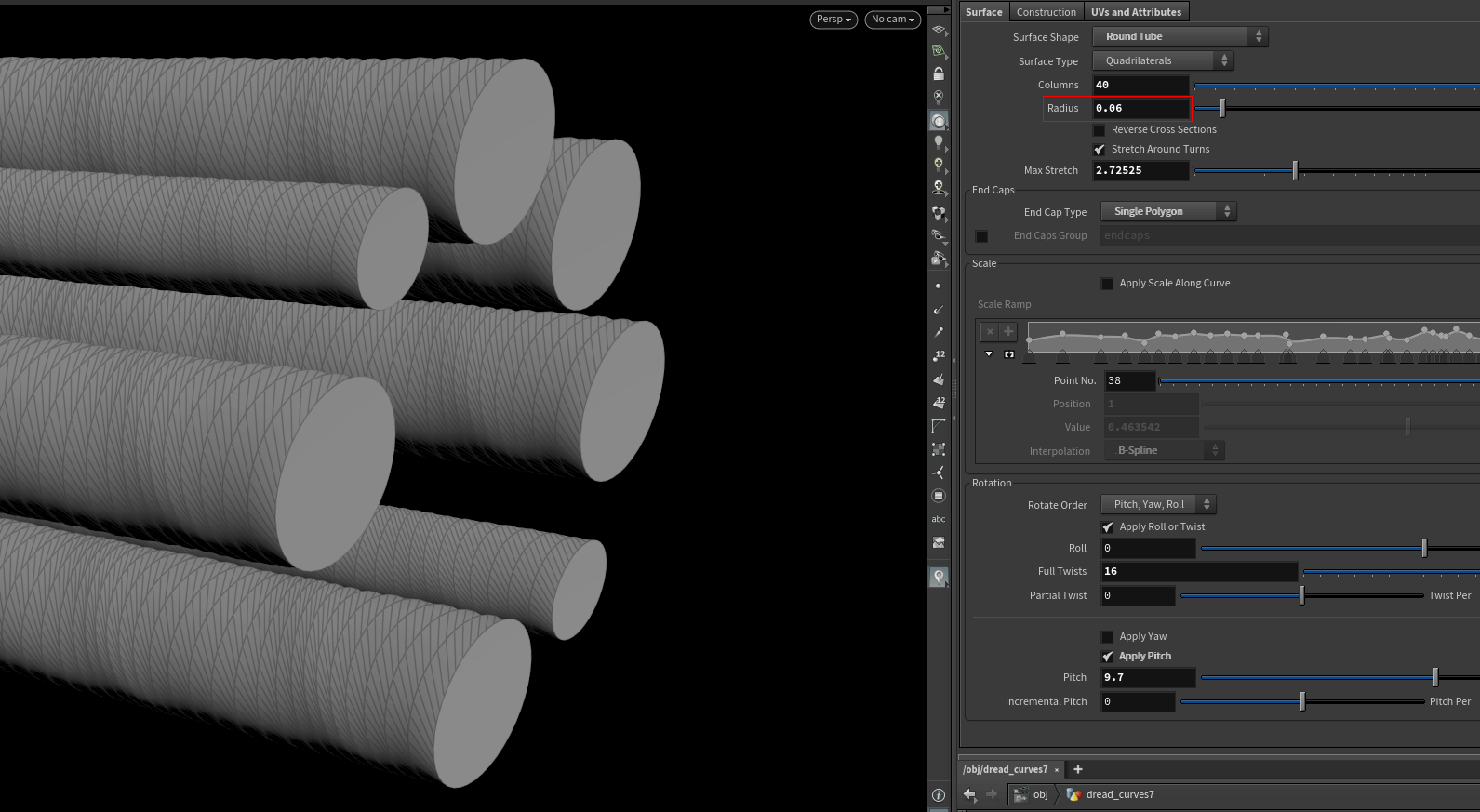This screenshot has height=812, width=1480.
Task: Add a new network pane tab
Action: point(1078,769)
